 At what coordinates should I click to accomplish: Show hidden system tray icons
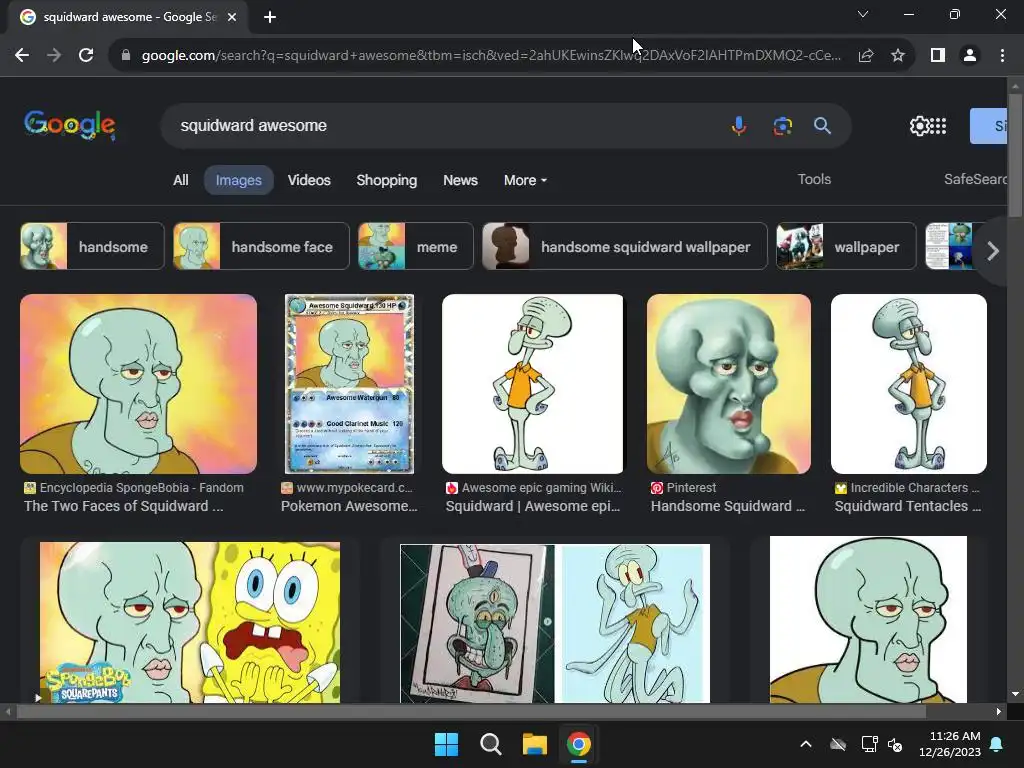[x=806, y=744]
